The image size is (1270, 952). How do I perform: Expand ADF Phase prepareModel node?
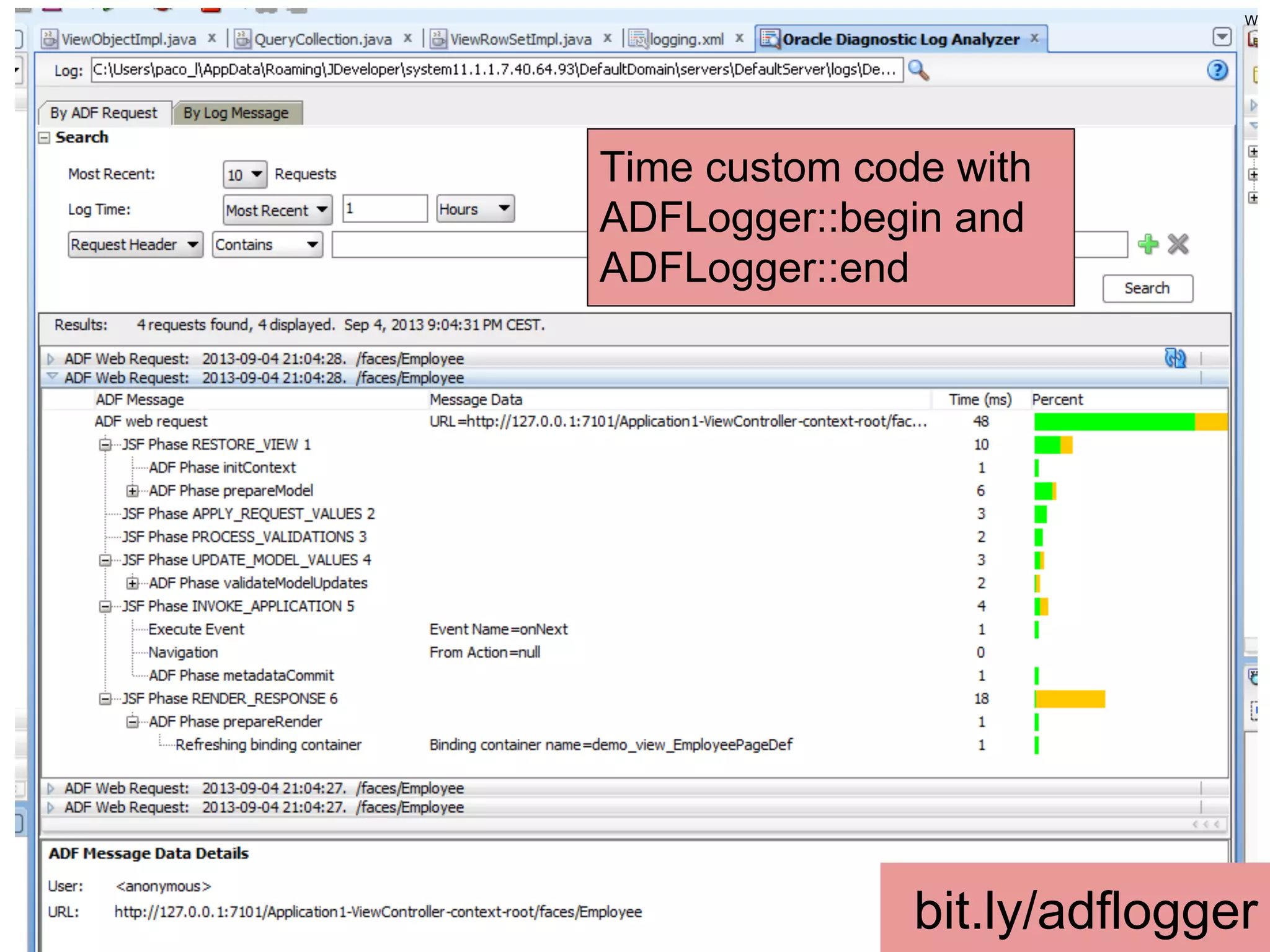pyautogui.click(x=132, y=491)
